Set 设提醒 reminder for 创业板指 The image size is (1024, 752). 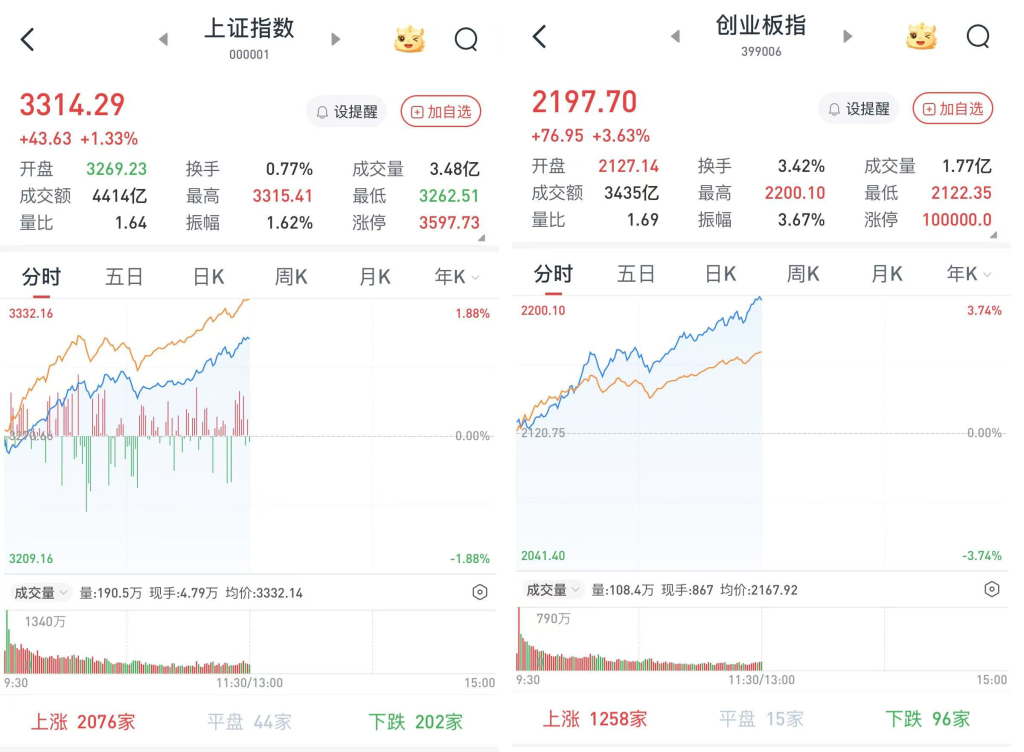859,109
